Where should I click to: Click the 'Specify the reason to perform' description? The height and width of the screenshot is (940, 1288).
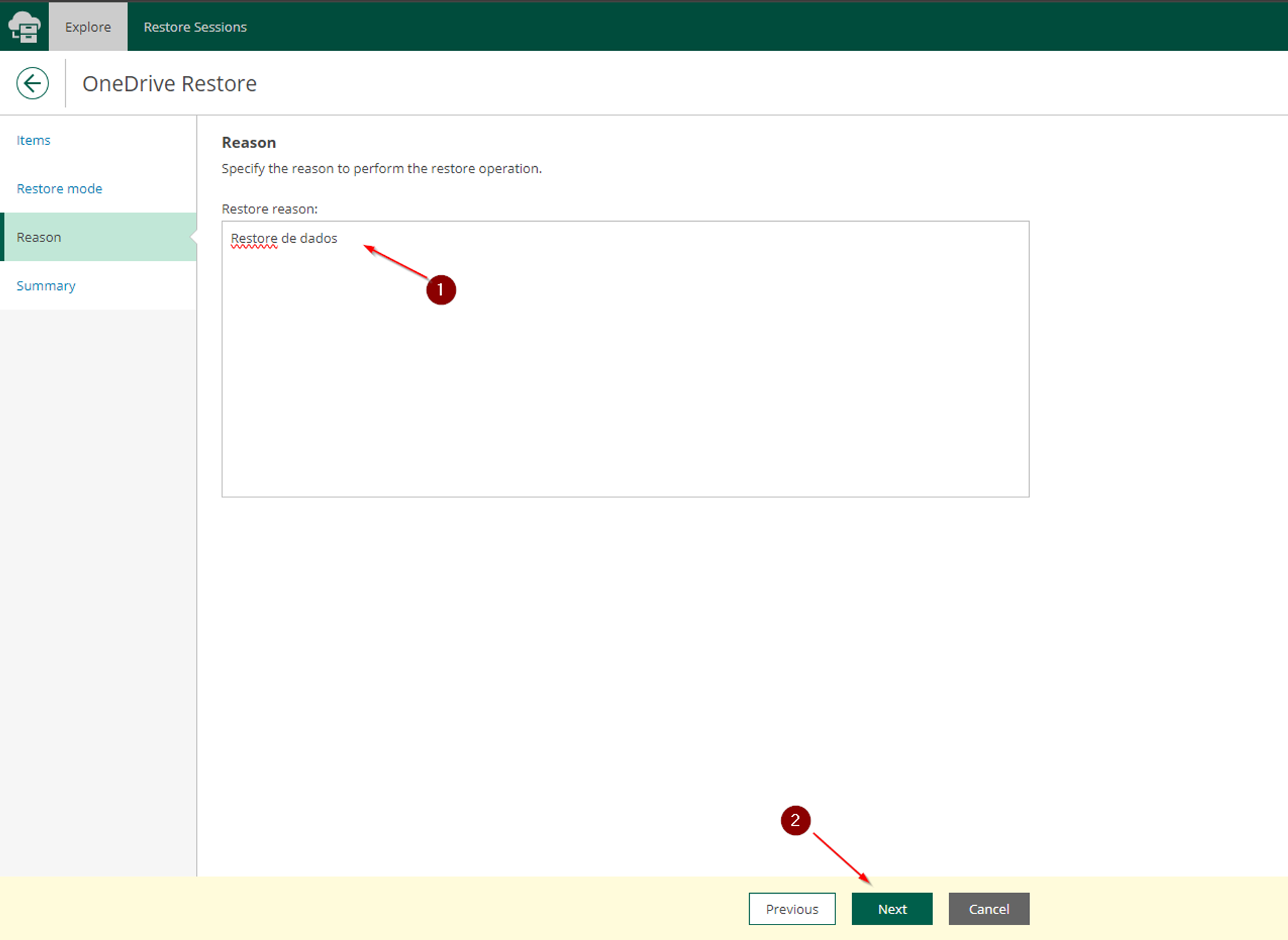[x=382, y=169]
